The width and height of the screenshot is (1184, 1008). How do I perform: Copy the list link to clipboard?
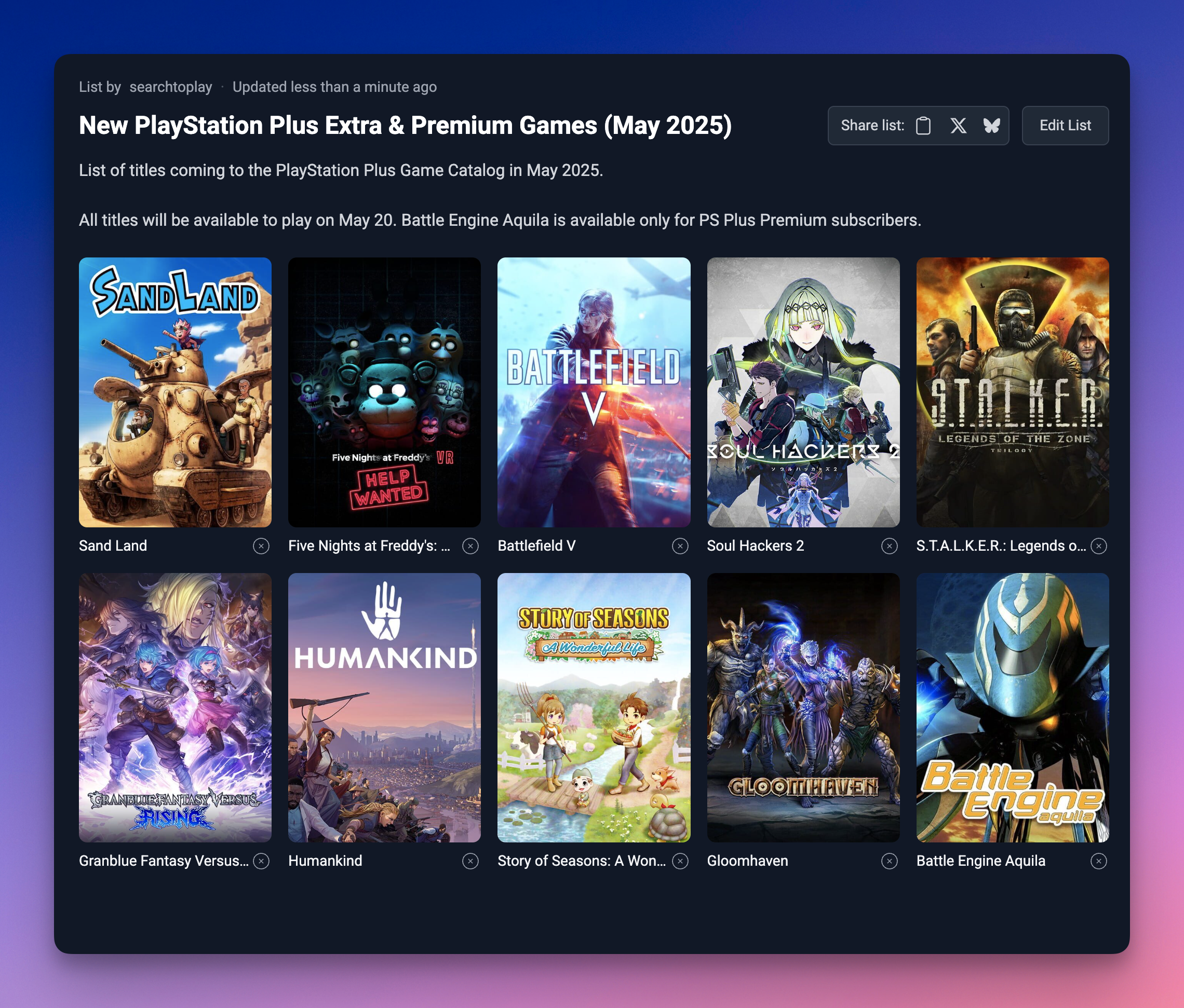point(924,126)
